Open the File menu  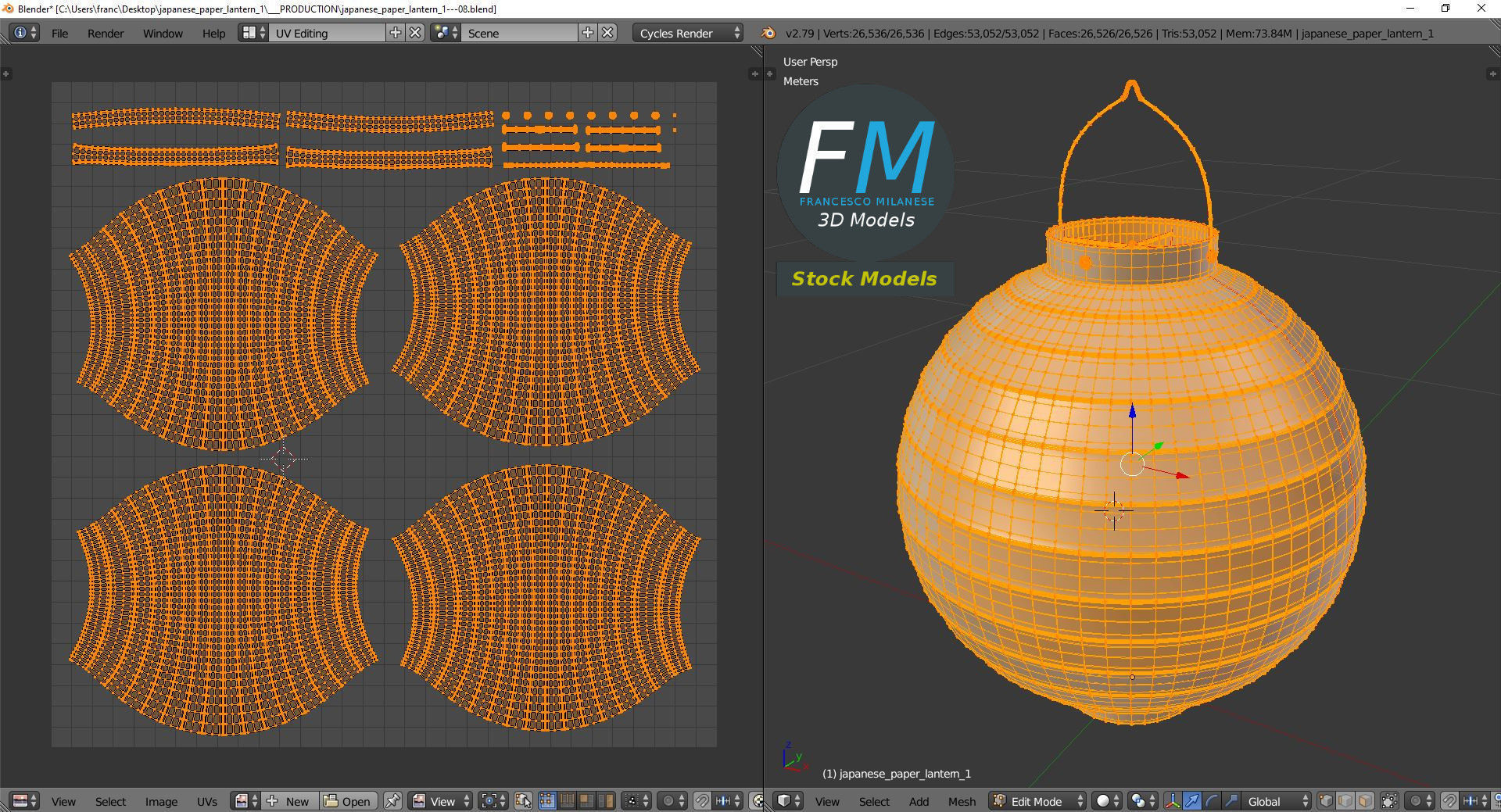tap(59, 34)
